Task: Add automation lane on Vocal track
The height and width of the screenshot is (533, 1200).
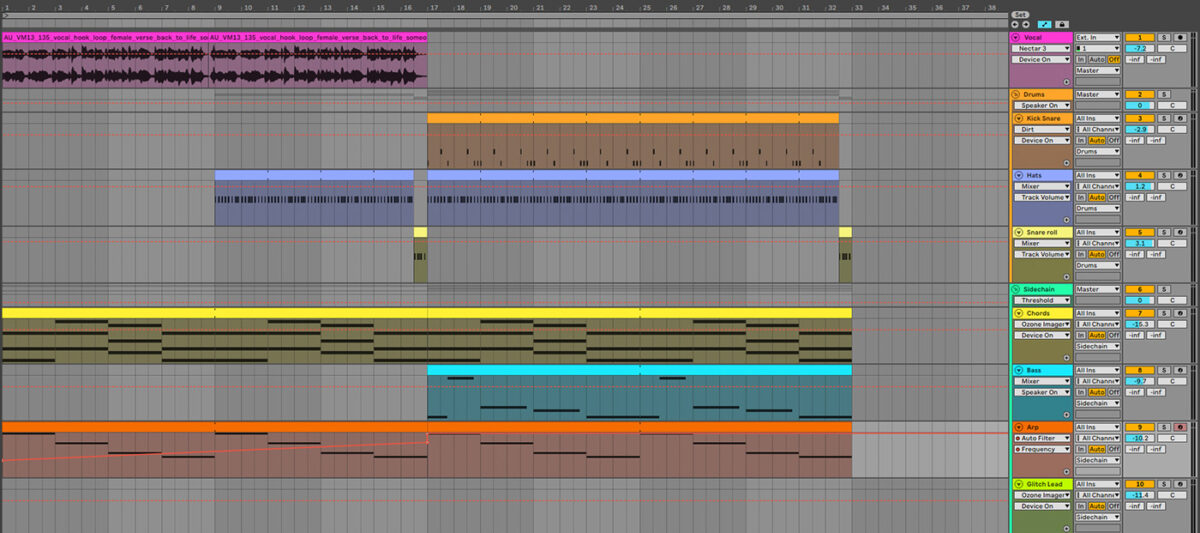Action: (x=1066, y=82)
